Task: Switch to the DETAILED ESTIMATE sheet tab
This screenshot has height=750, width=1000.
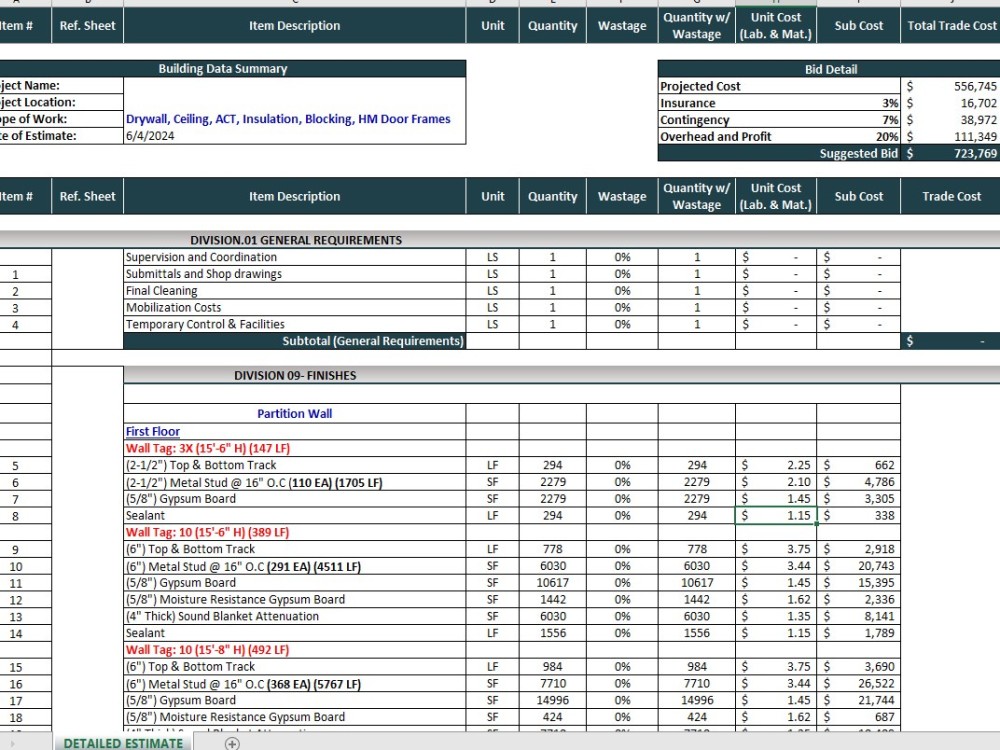Action: 122,744
